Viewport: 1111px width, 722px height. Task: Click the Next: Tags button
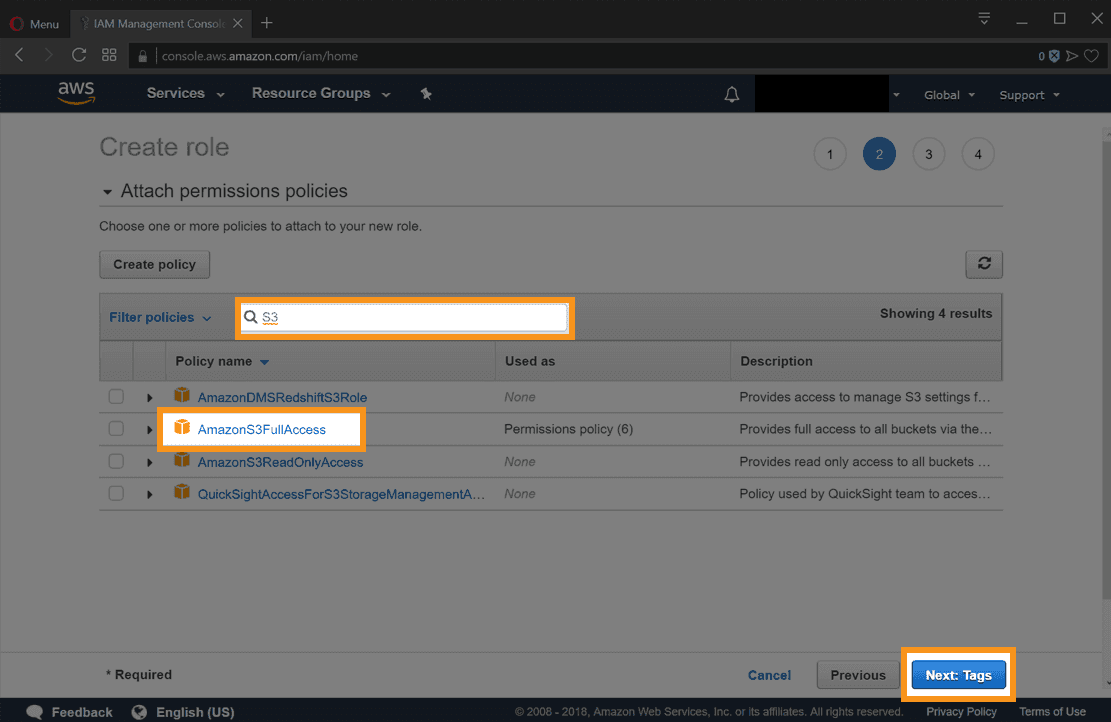(958, 675)
